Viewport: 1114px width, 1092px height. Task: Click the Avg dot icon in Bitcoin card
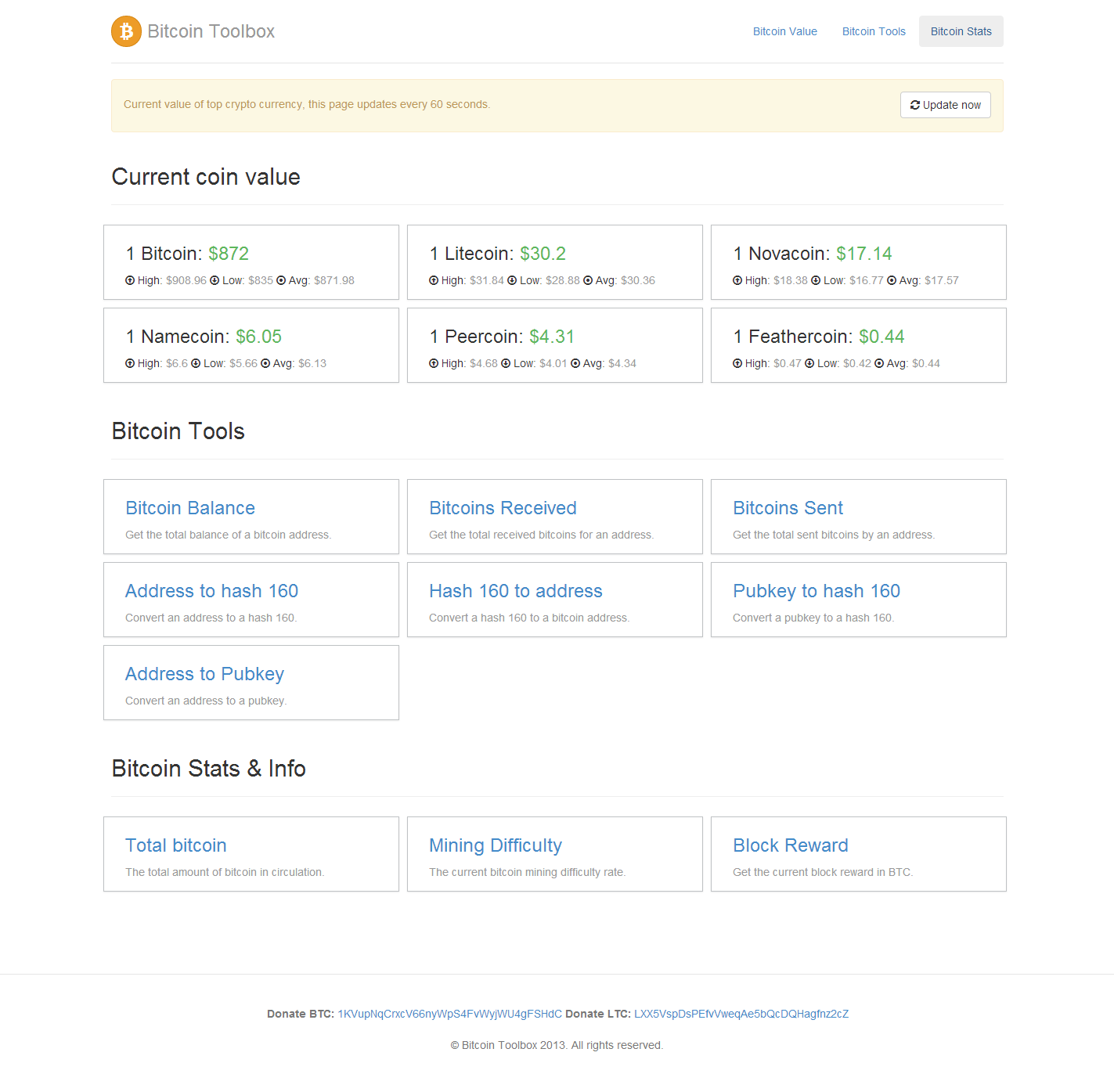(x=281, y=280)
